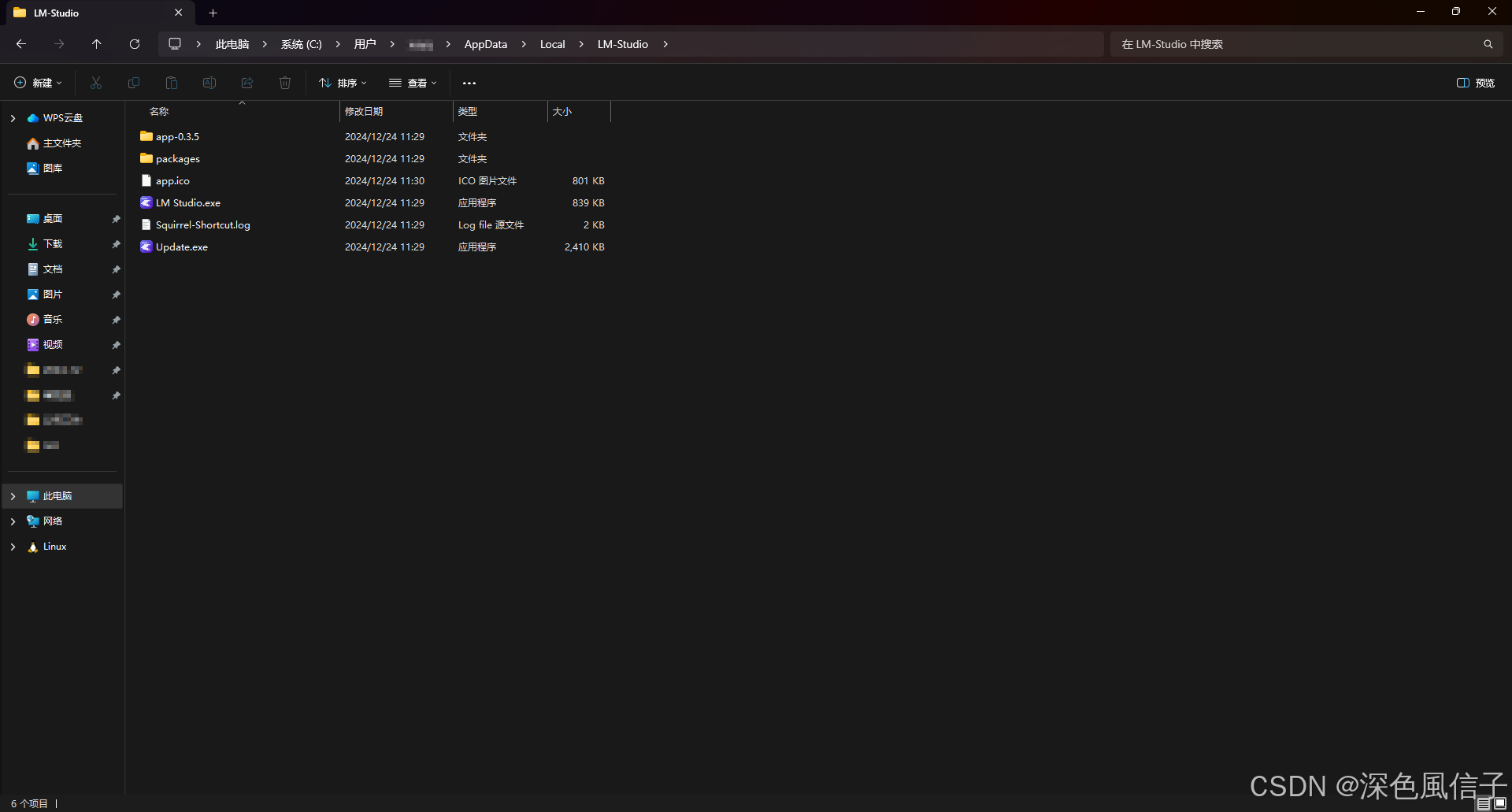
Task: Open 主文件夹 in sidebar
Action: coord(62,143)
